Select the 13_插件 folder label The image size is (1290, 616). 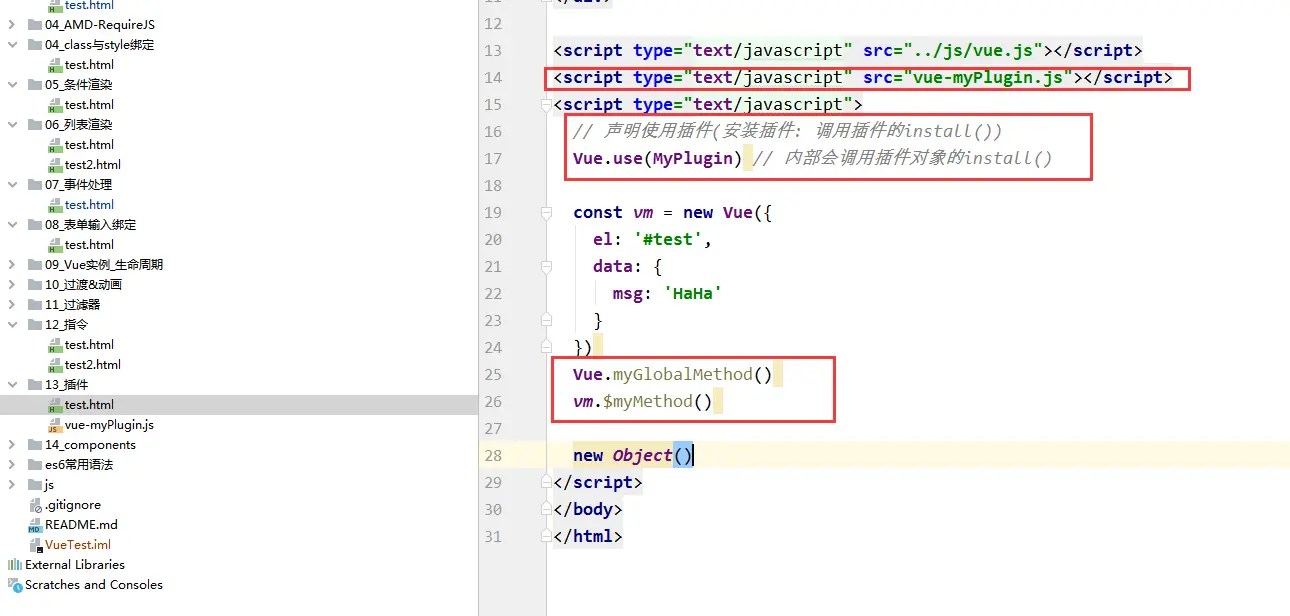[67, 385]
